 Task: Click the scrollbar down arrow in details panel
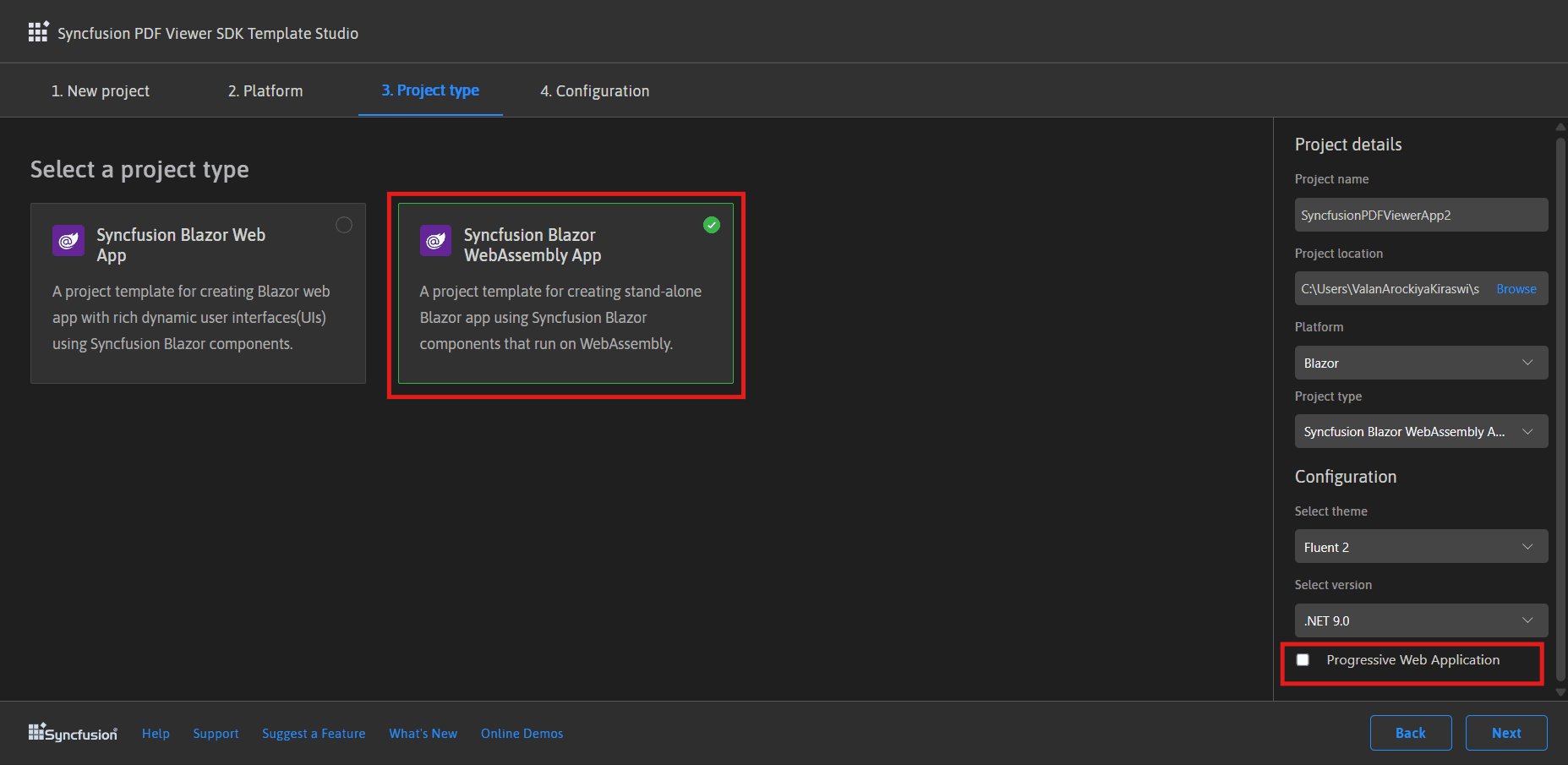tap(1560, 692)
